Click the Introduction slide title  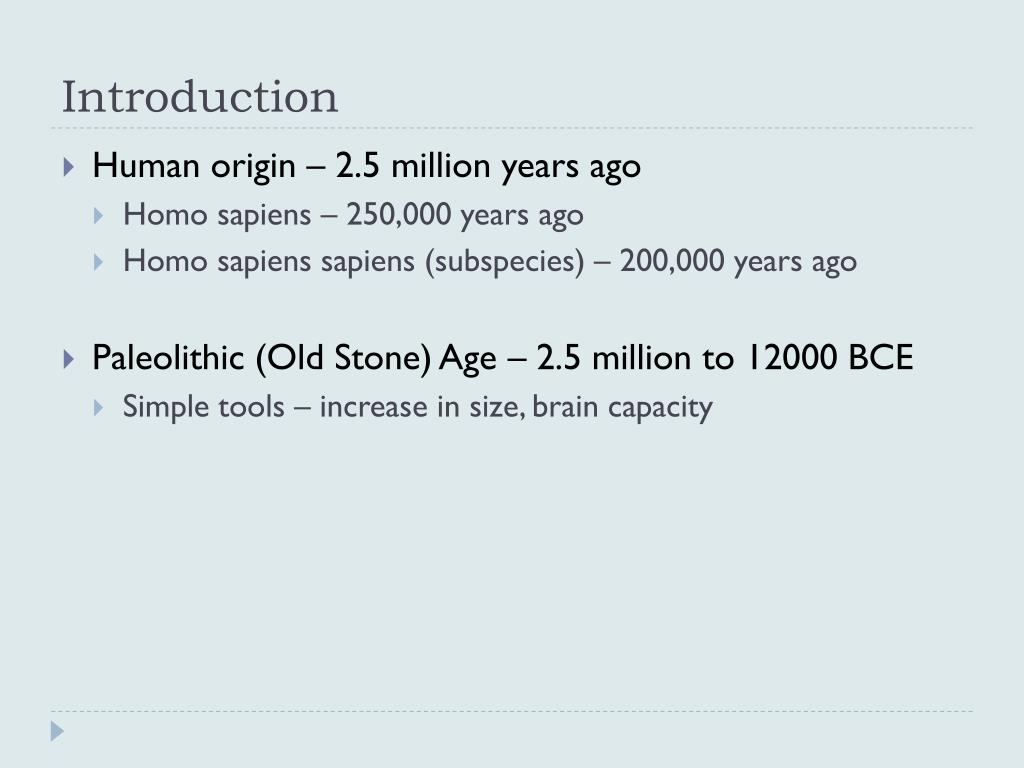coord(200,97)
